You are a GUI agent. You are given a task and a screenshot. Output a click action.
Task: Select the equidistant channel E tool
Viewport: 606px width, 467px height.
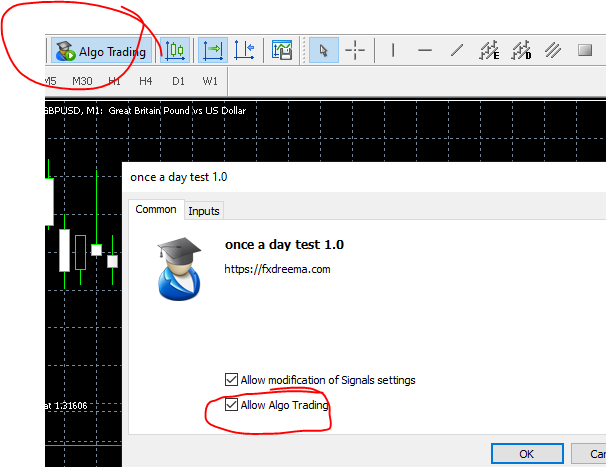tap(489, 50)
